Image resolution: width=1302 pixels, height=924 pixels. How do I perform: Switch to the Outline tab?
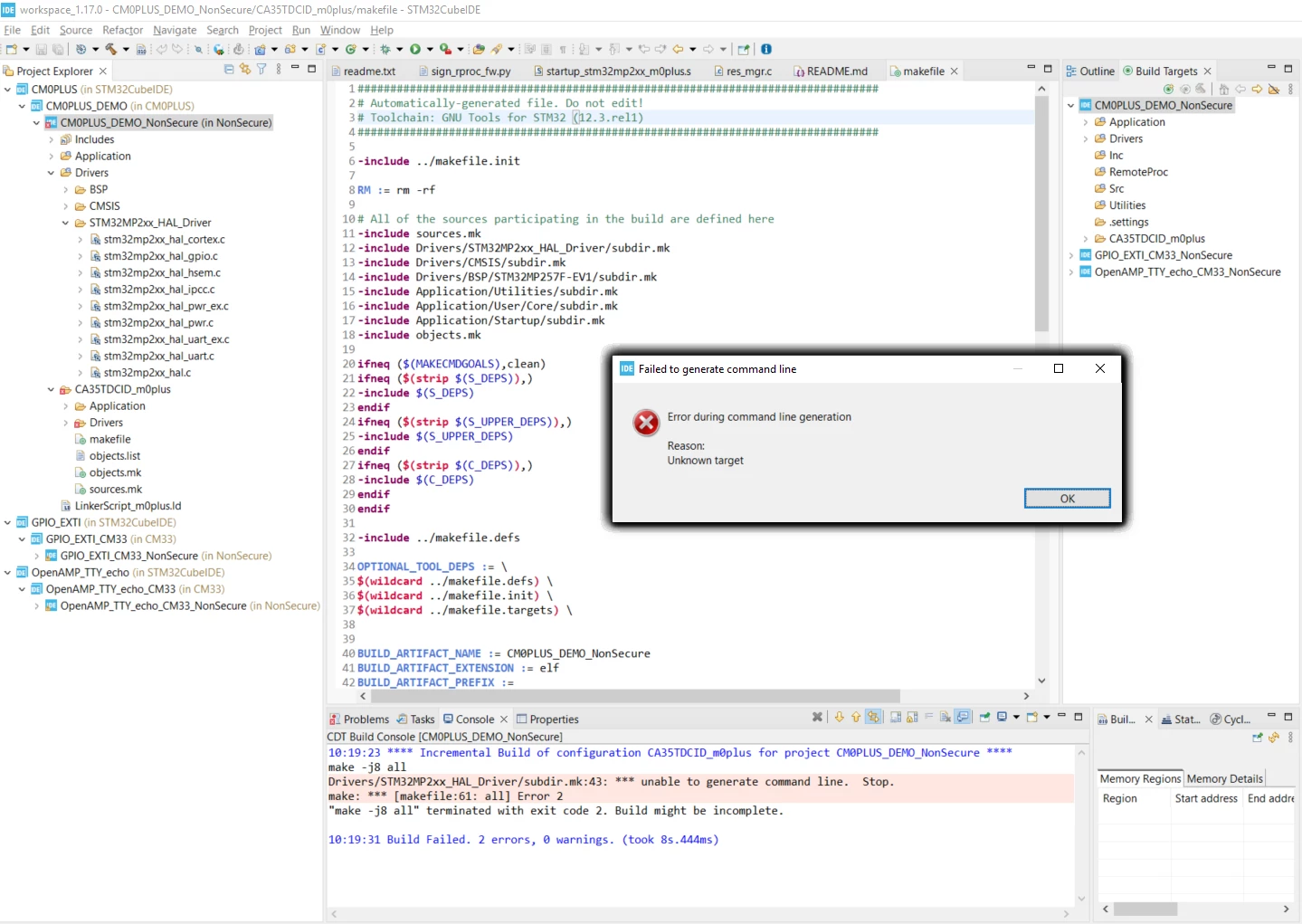[x=1090, y=71]
